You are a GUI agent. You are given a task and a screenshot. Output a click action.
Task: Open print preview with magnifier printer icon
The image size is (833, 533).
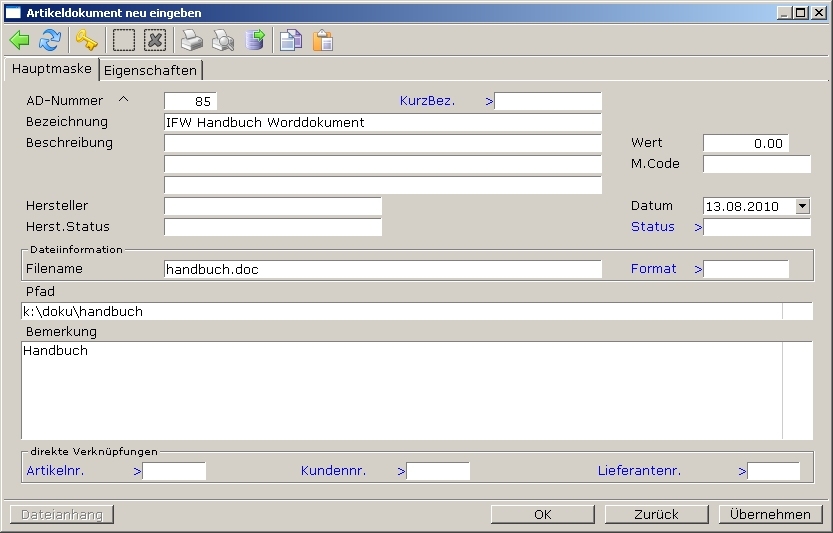pyautogui.click(x=223, y=40)
